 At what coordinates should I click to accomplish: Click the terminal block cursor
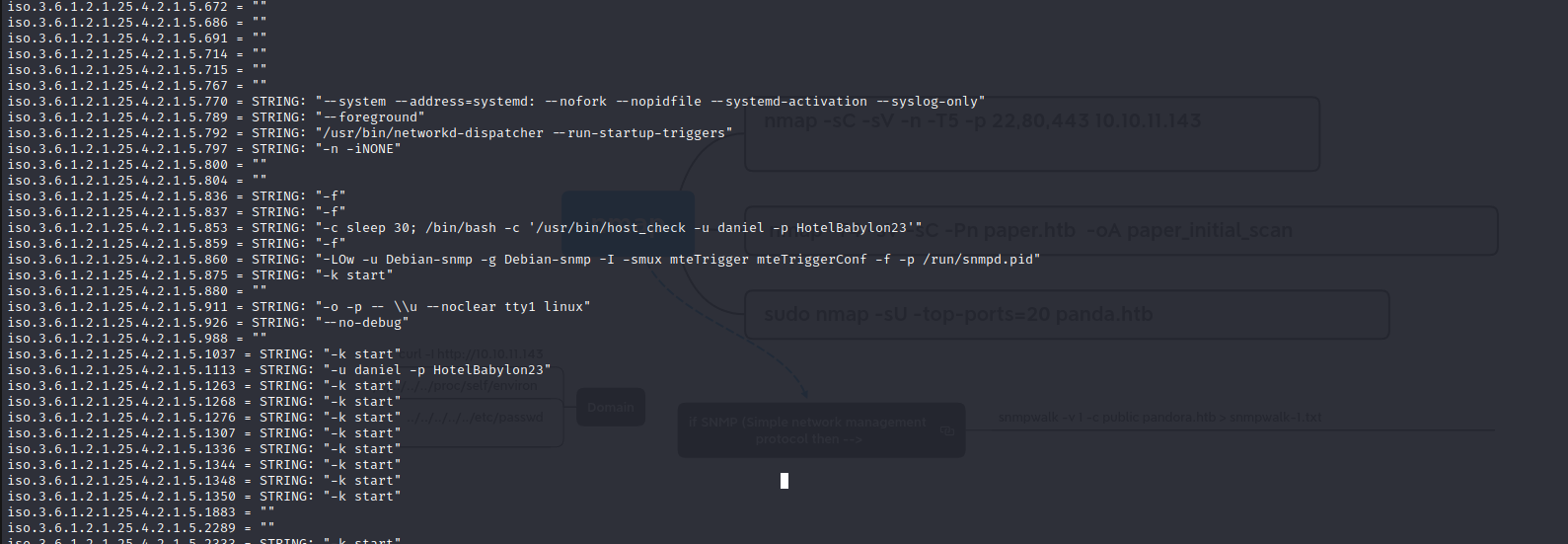point(784,481)
